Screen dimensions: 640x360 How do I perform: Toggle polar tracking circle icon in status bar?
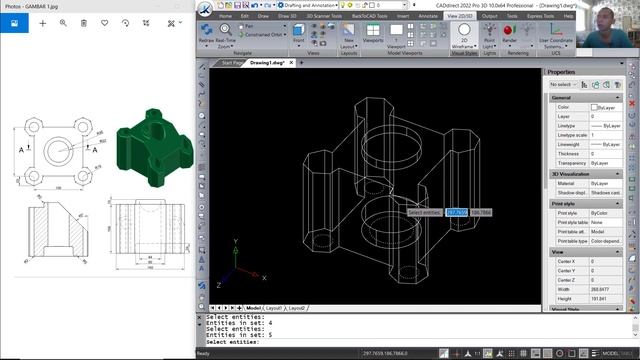pyautogui.click(x=560, y=353)
